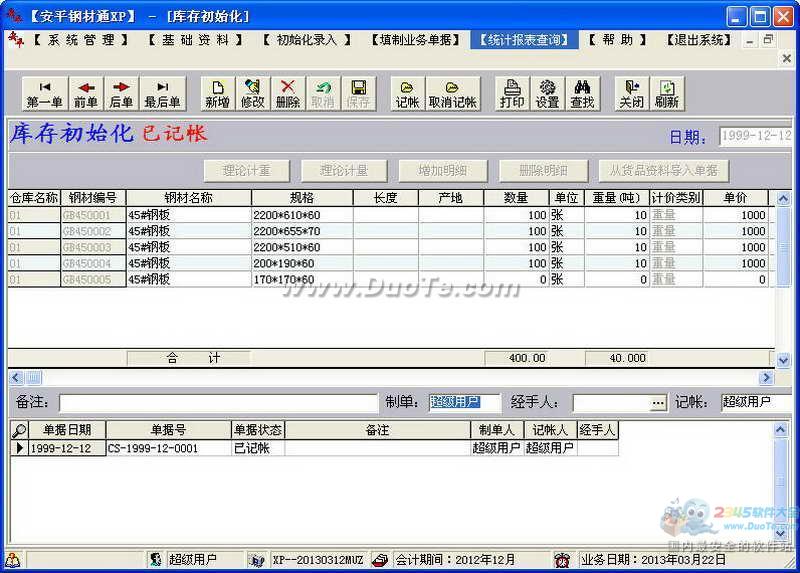Click the 修改 edit toolbar icon
This screenshot has width=800, height=573.
coord(253,94)
